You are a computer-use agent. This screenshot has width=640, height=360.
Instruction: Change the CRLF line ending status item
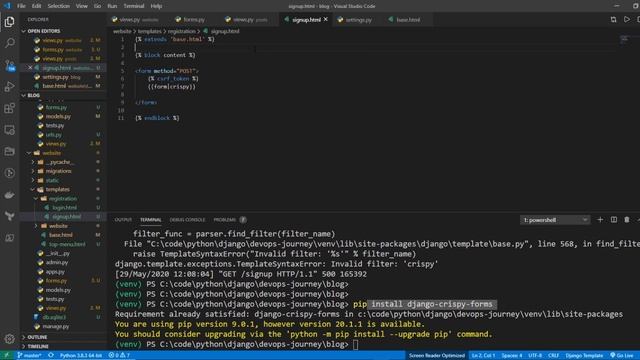point(553,355)
